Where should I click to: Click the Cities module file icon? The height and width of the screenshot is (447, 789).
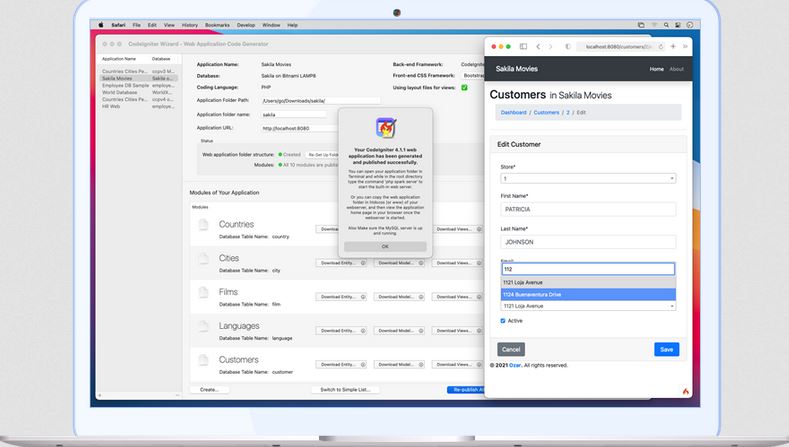click(x=203, y=259)
